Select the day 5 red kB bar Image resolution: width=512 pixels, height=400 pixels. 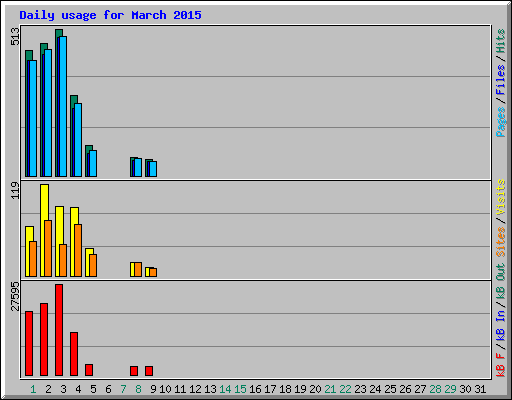pyautogui.click(x=89, y=370)
